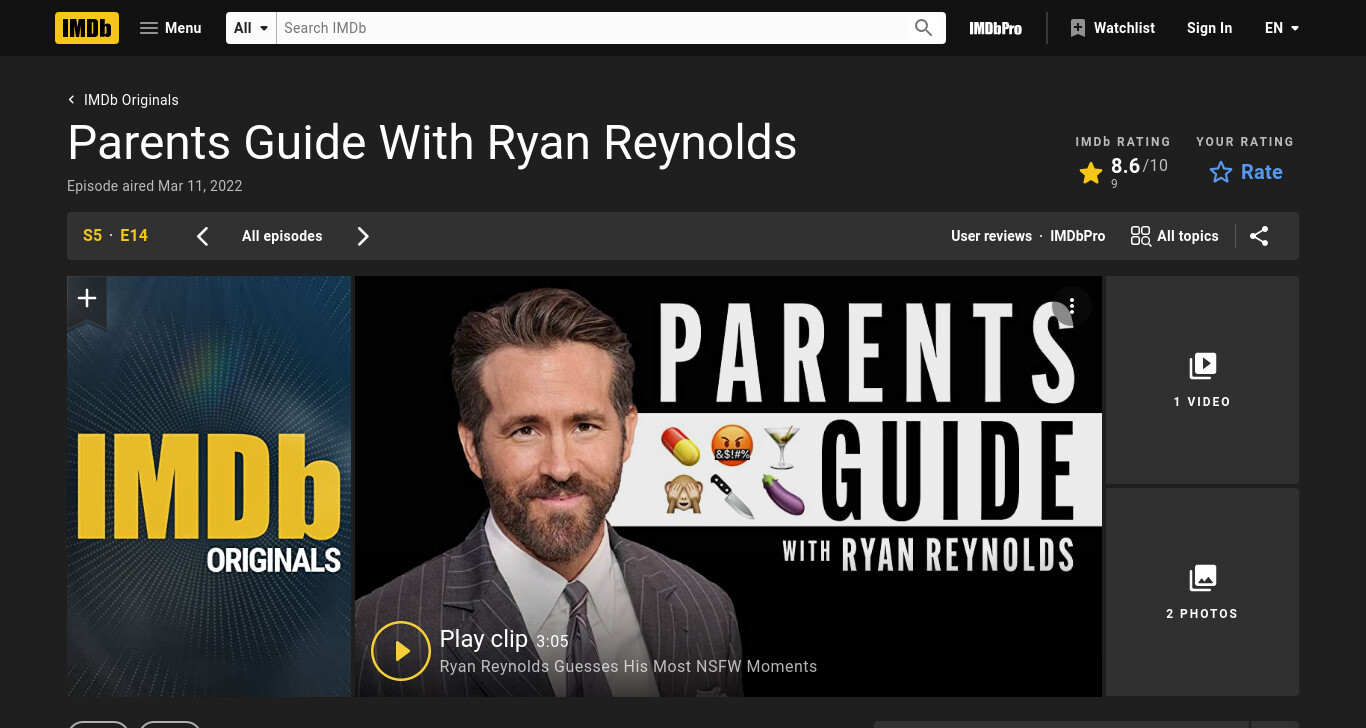Click Sign In
This screenshot has width=1366, height=728.
pos(1209,28)
